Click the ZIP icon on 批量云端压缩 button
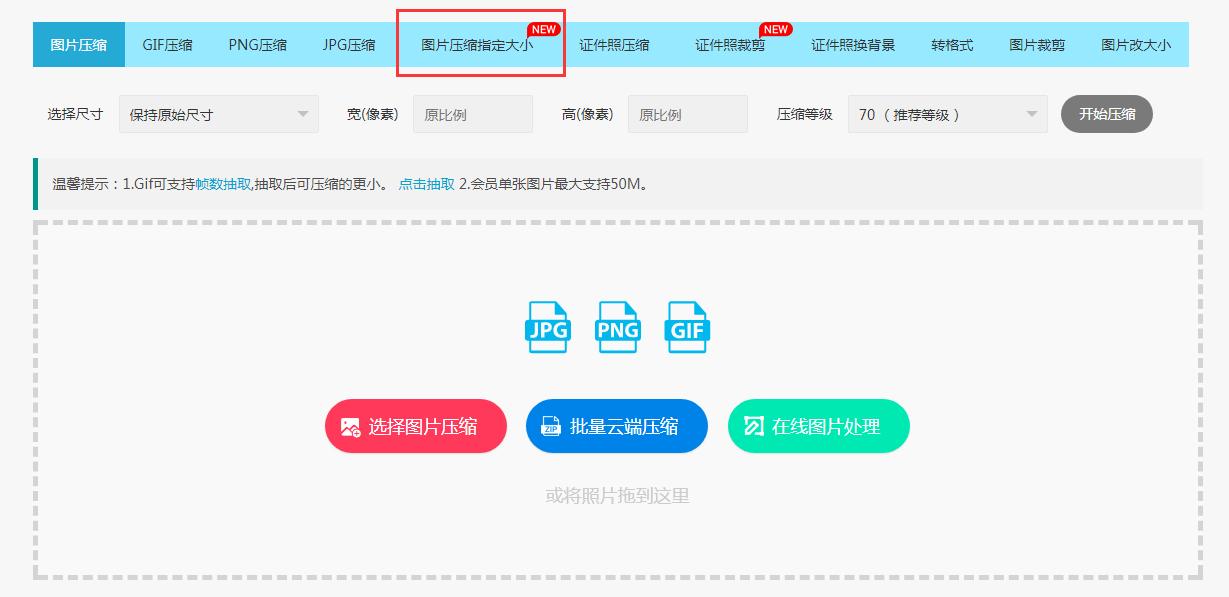Screen dimensions: 1229x597 [x=551, y=425]
